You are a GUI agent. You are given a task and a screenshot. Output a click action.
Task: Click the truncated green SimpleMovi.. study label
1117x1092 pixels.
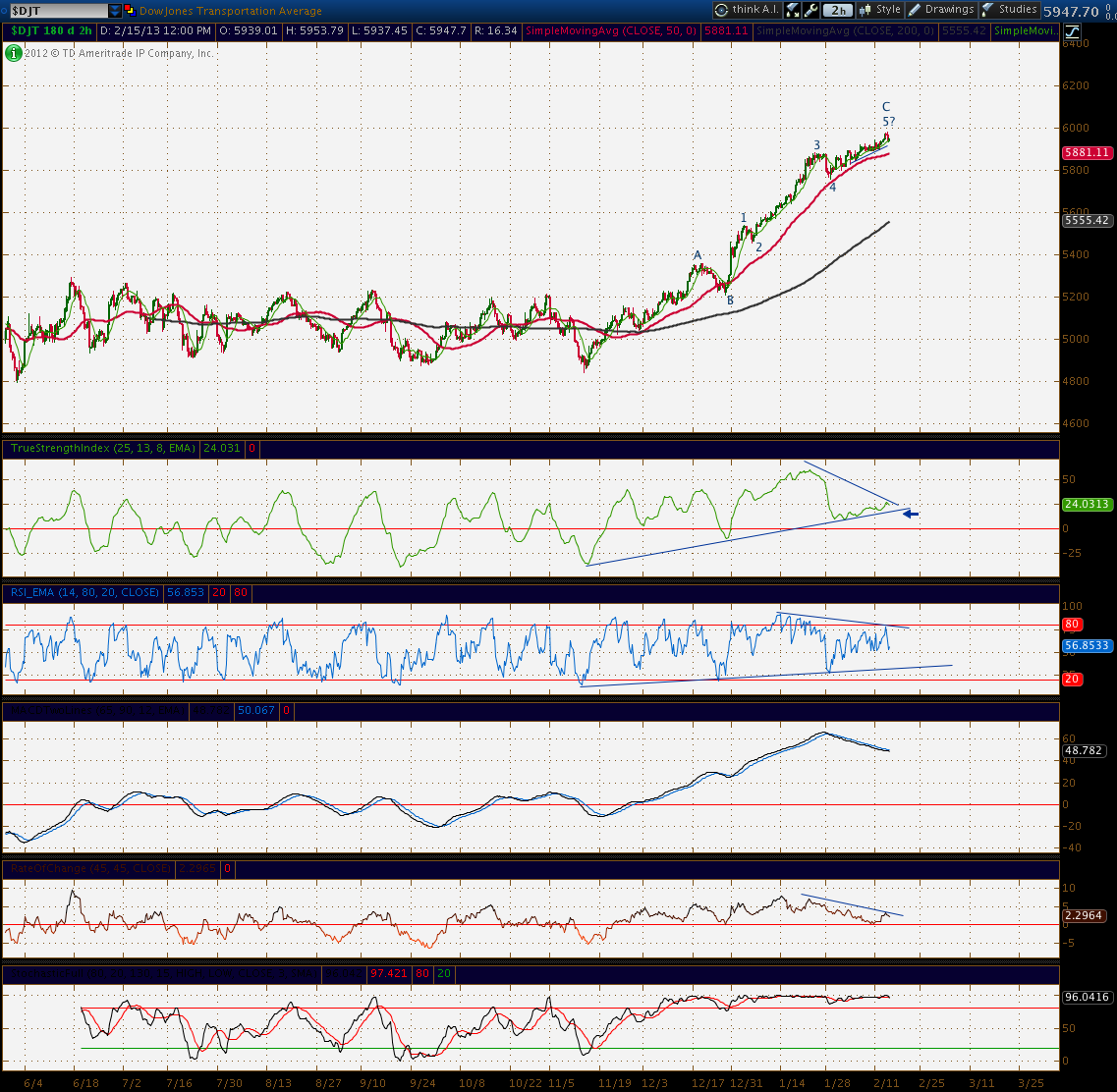tap(1027, 30)
